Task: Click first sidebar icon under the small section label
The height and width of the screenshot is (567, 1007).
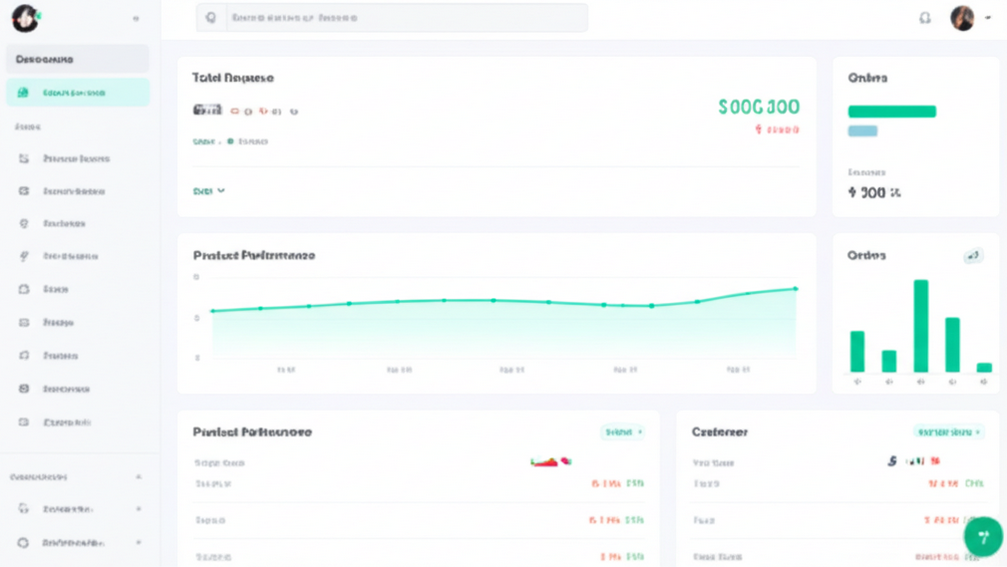Action: (x=24, y=159)
